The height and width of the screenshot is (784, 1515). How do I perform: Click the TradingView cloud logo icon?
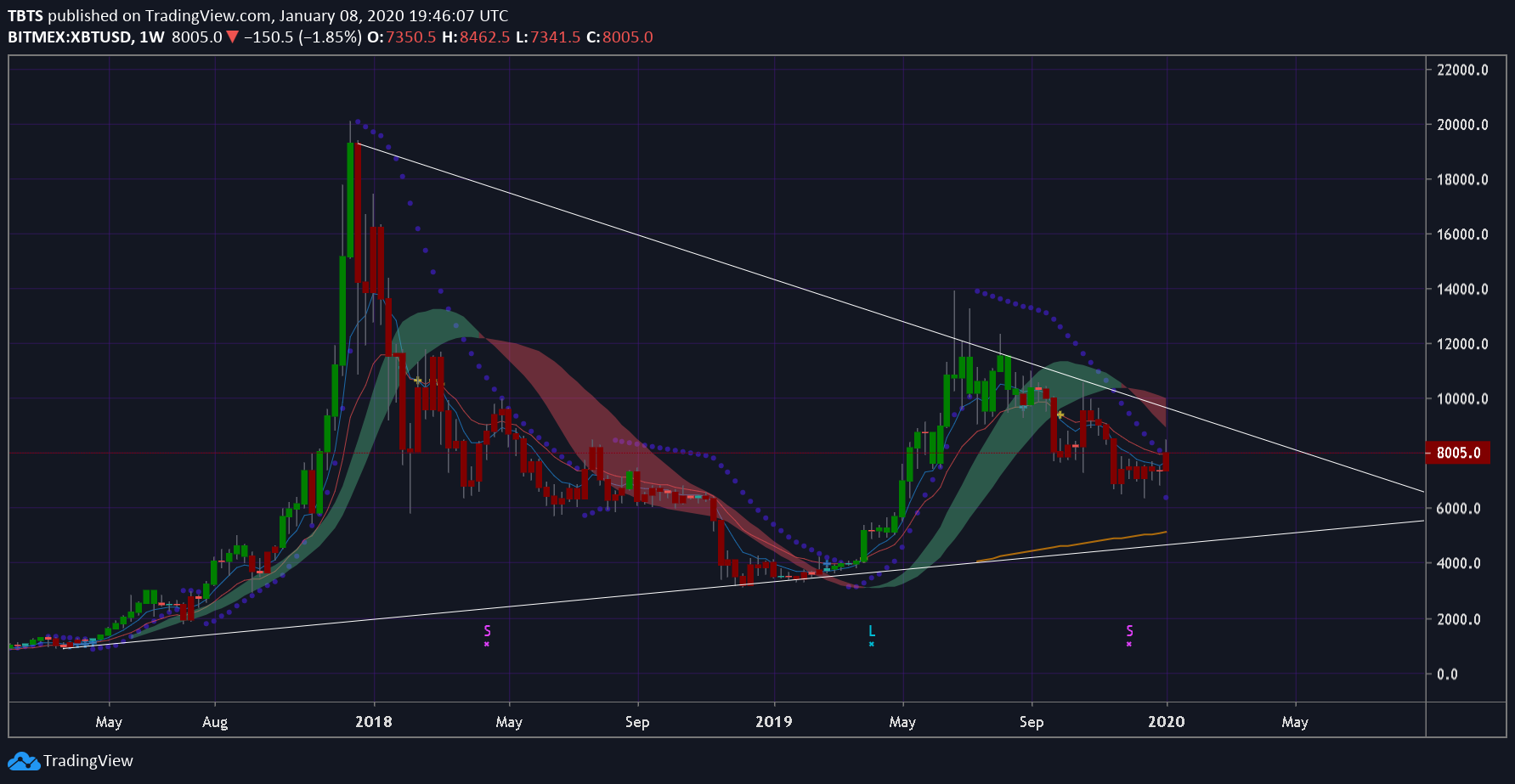24,761
